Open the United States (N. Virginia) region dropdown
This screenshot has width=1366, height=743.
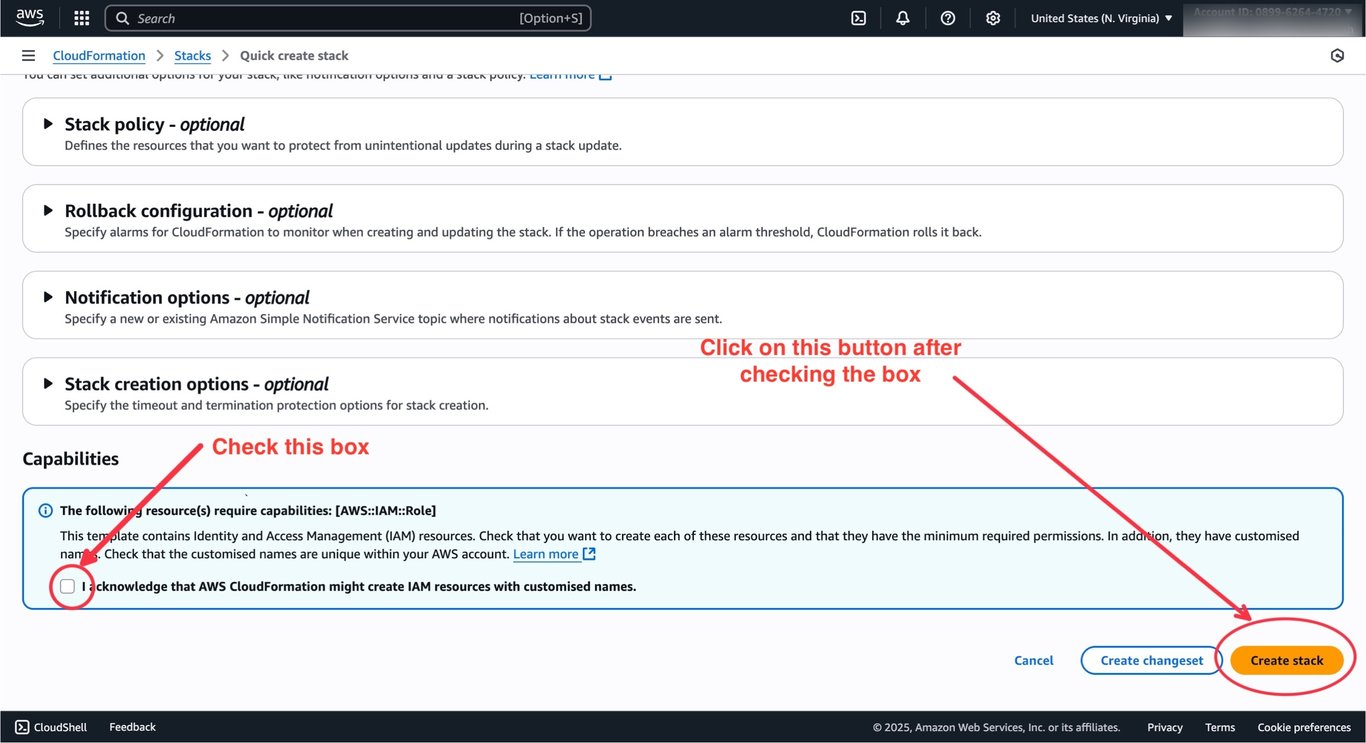coord(1101,18)
